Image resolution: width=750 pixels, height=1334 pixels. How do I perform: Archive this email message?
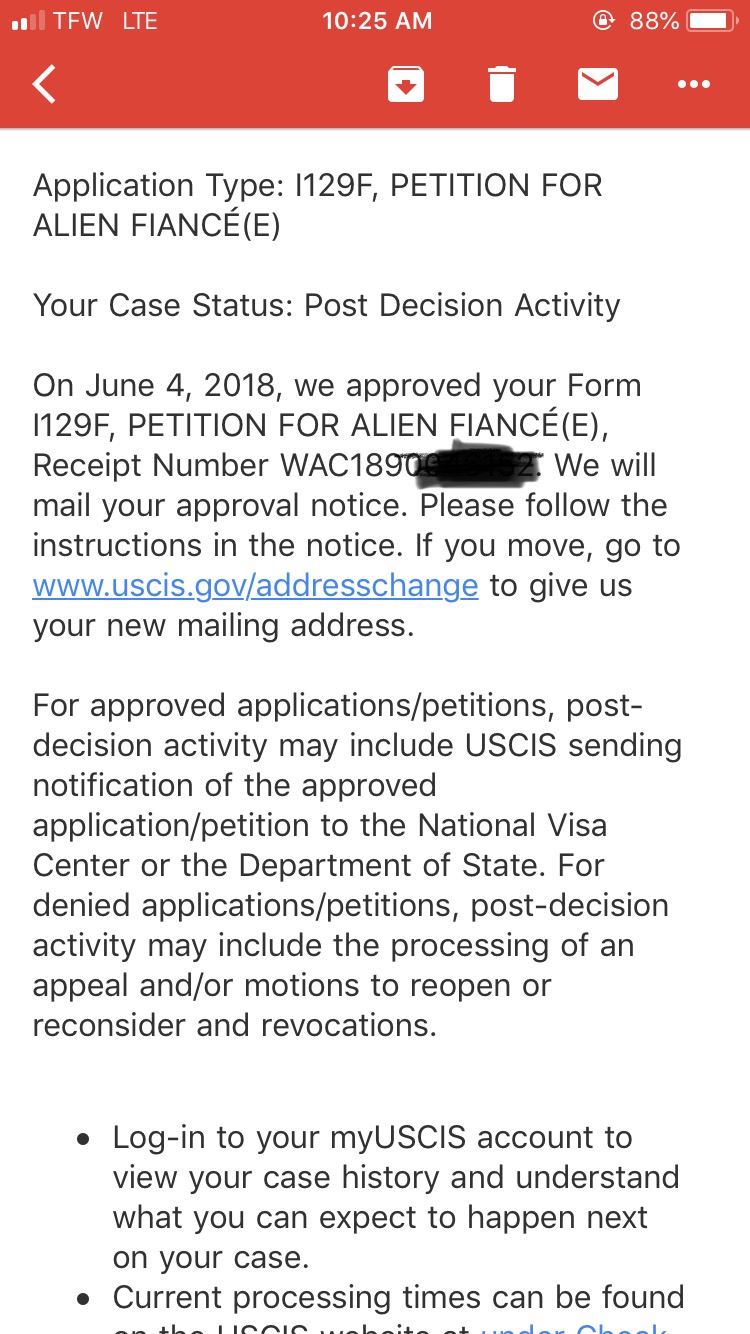point(406,85)
